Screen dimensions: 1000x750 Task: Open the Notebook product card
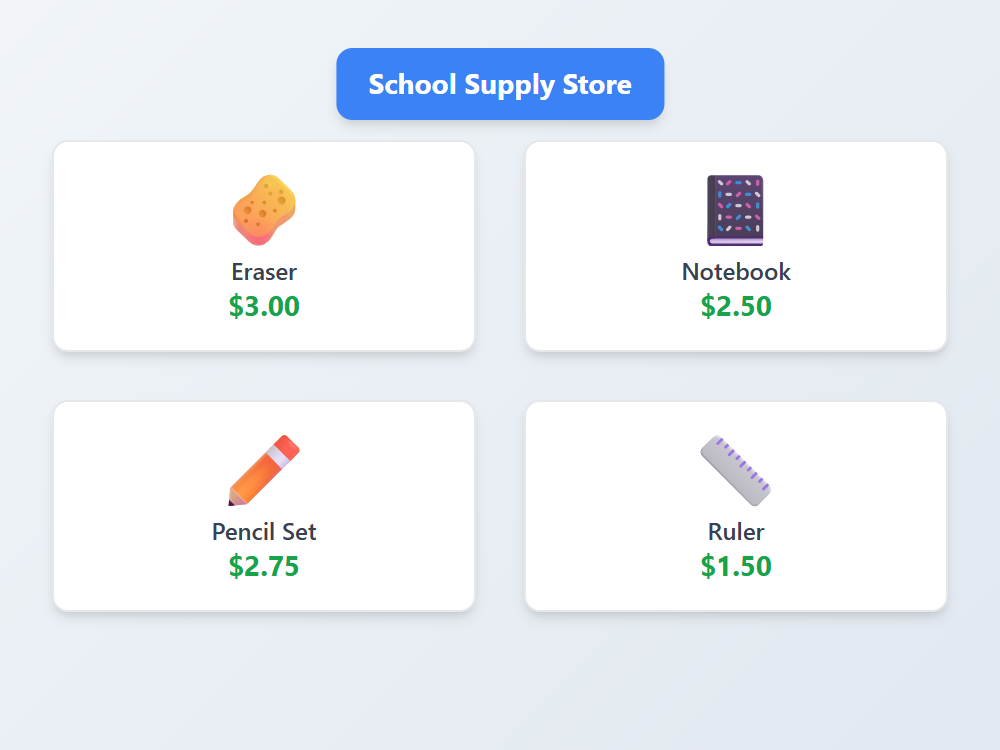(736, 245)
